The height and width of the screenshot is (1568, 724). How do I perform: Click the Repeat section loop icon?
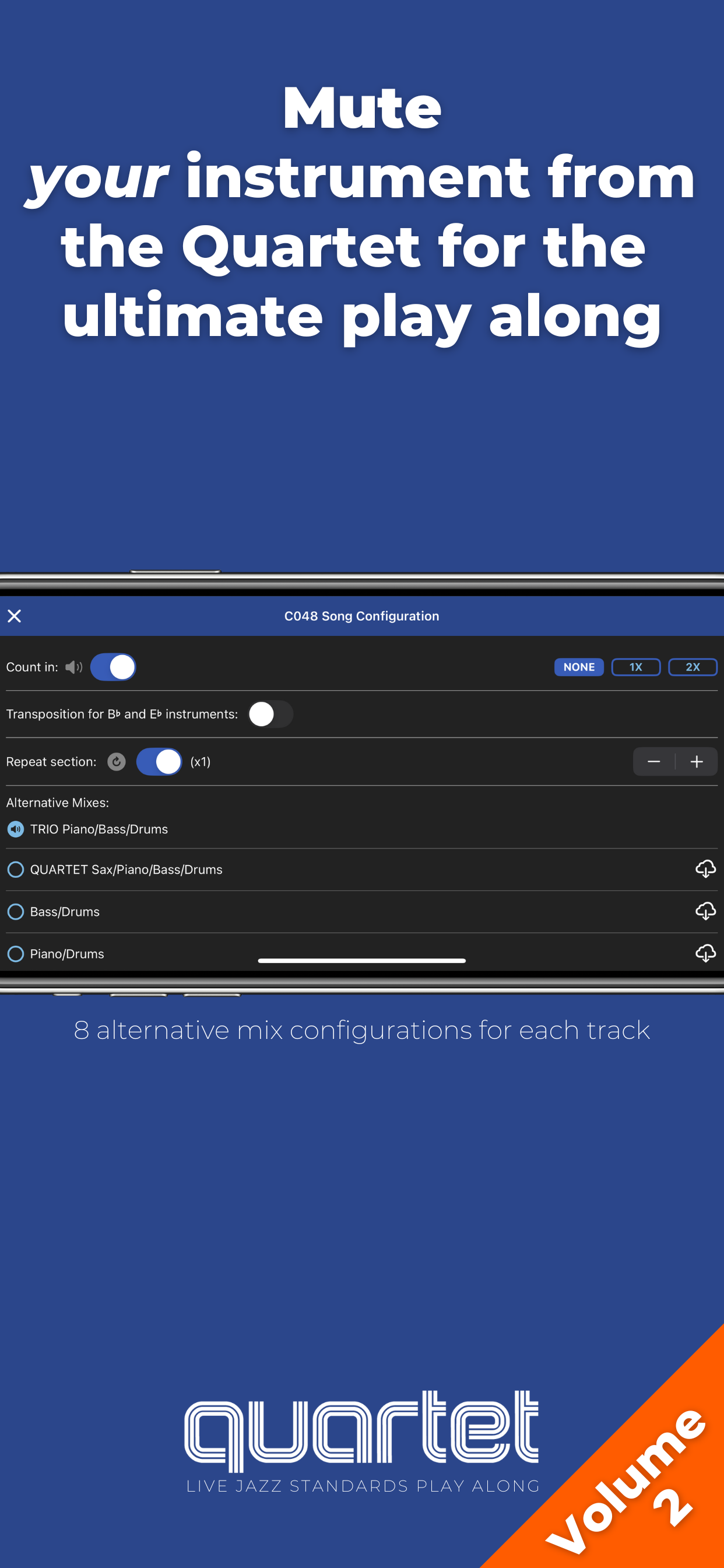click(116, 761)
